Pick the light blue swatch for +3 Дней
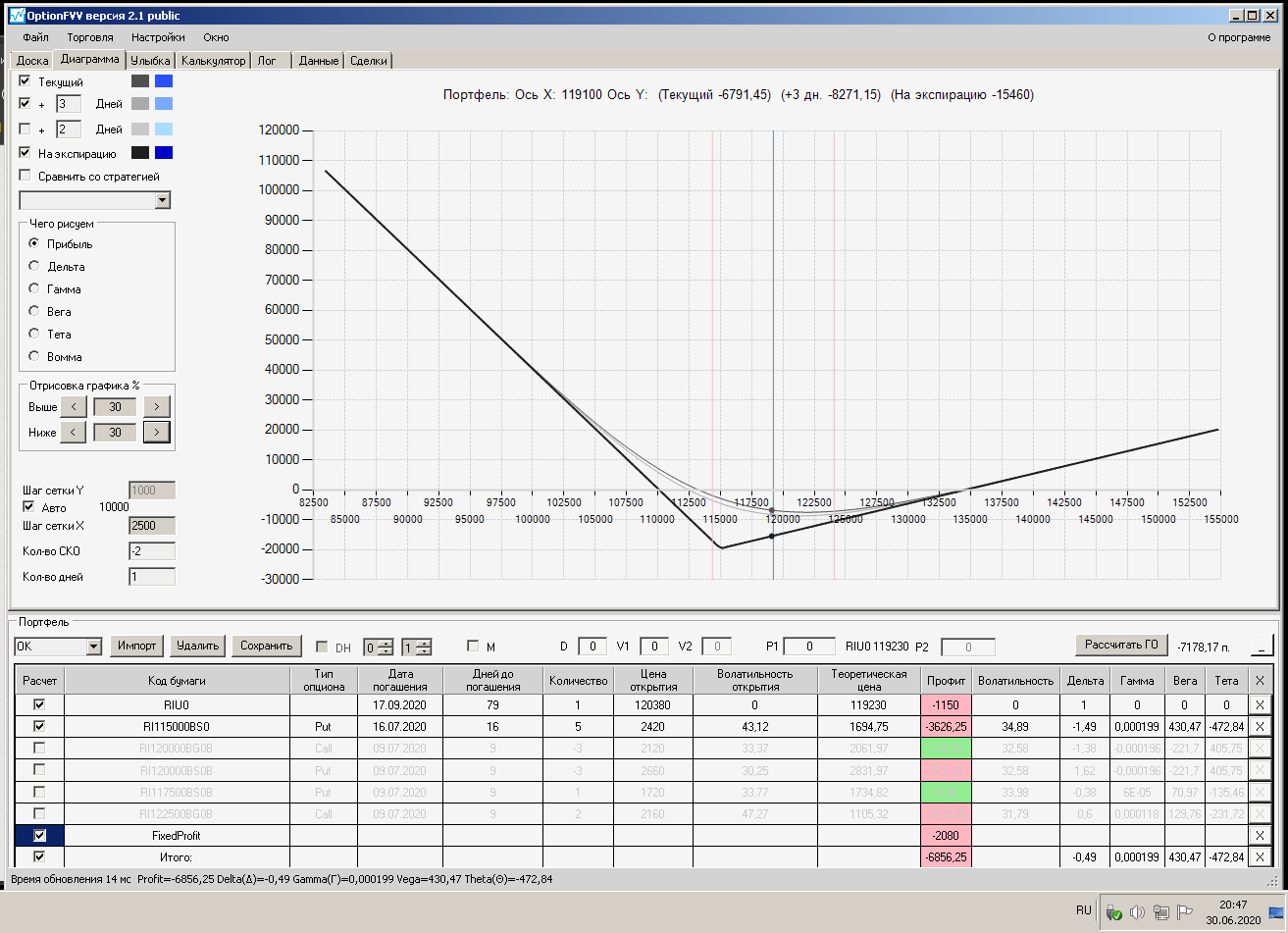Image resolution: width=1288 pixels, height=933 pixels. click(x=164, y=103)
